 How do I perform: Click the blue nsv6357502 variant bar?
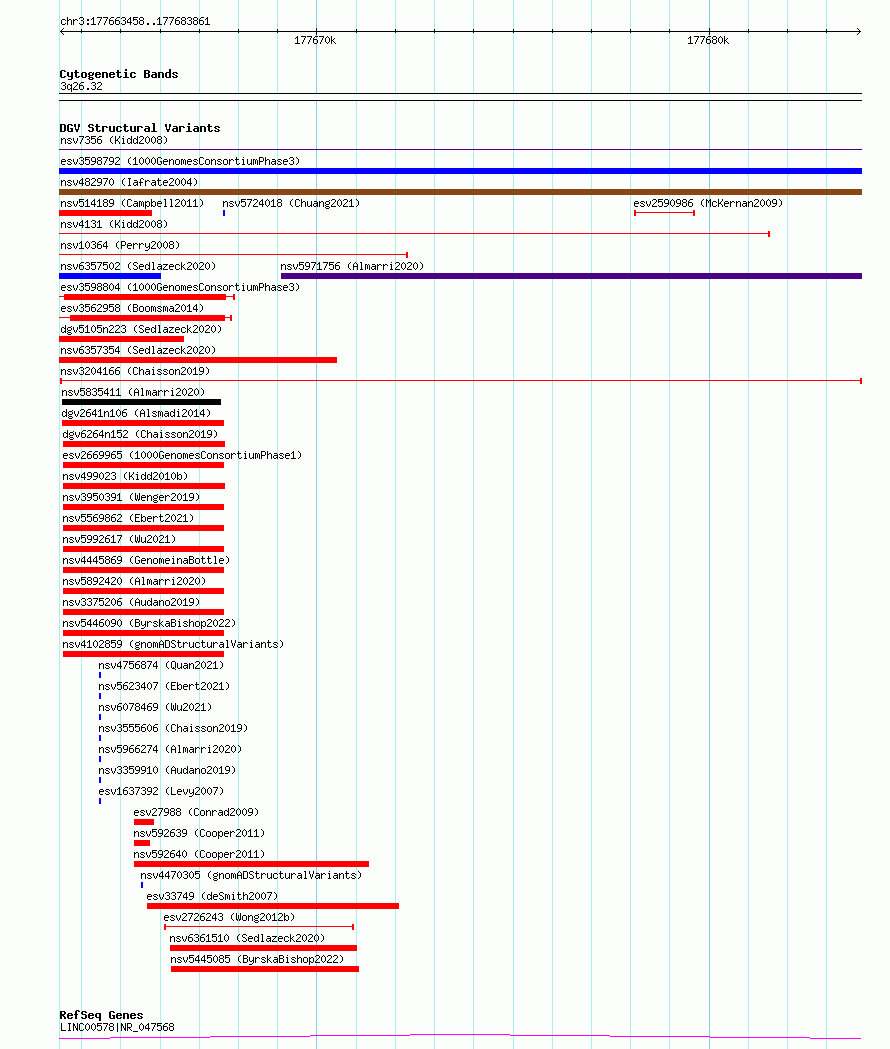(110, 276)
